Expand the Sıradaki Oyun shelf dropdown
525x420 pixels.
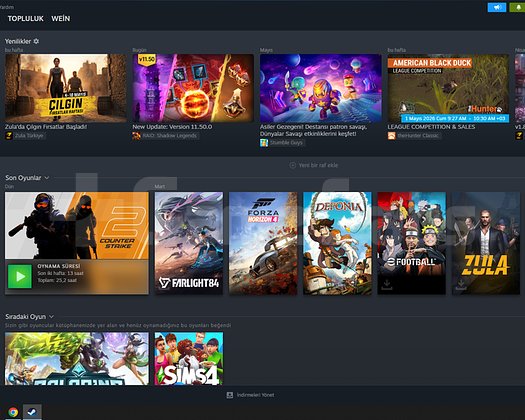point(51,317)
